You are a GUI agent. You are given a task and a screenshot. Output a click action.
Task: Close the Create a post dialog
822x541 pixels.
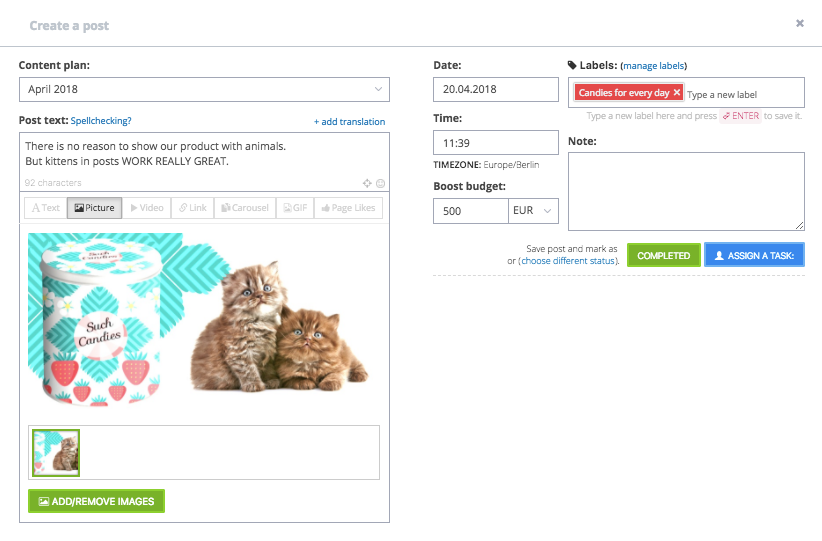click(800, 23)
